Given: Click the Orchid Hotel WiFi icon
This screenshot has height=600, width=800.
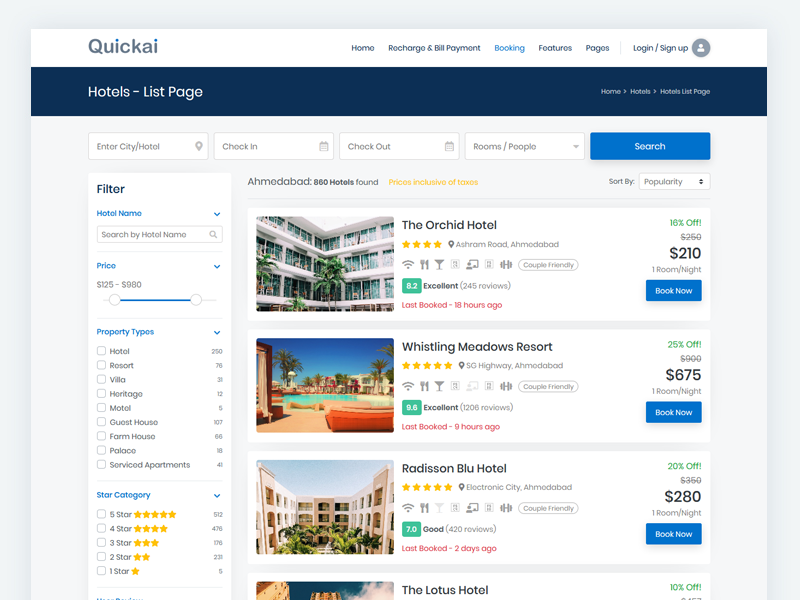Looking at the screenshot, I should pyautogui.click(x=408, y=264).
